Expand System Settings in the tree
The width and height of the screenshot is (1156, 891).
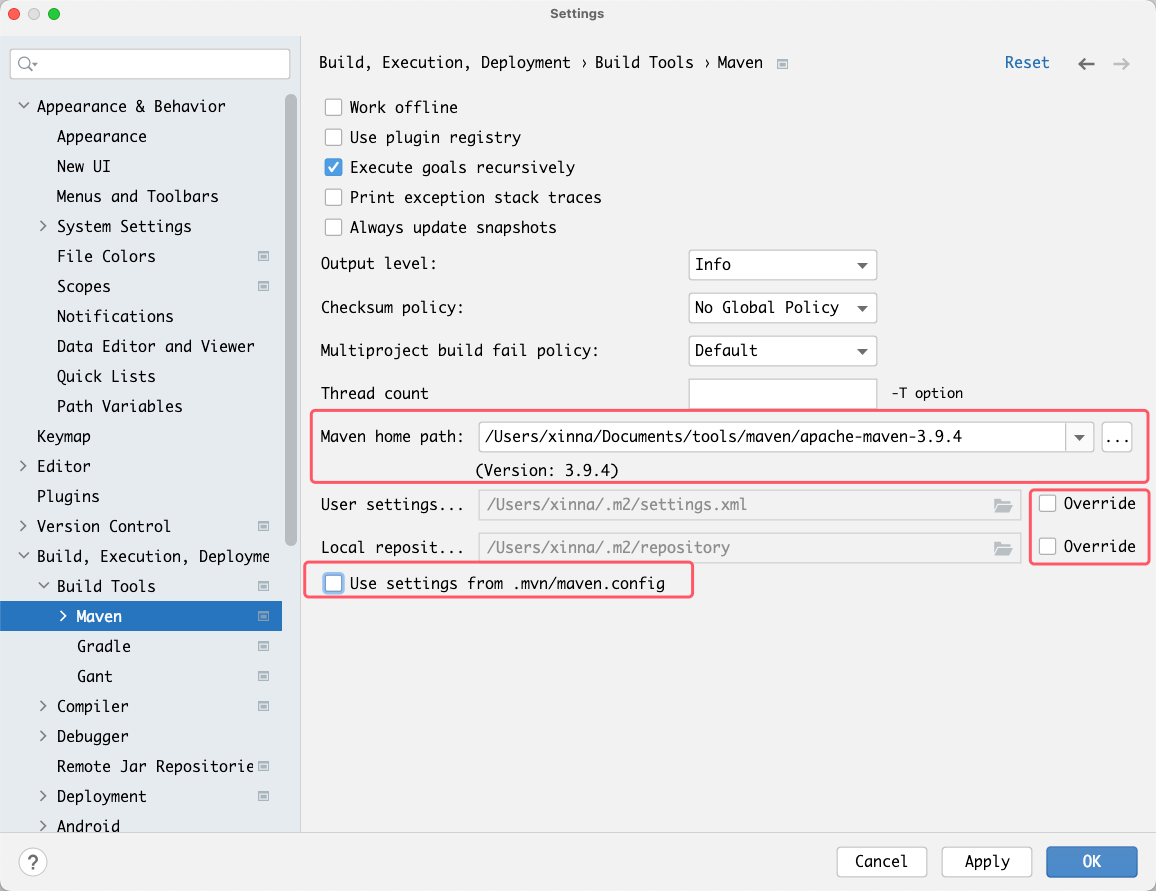[43, 226]
